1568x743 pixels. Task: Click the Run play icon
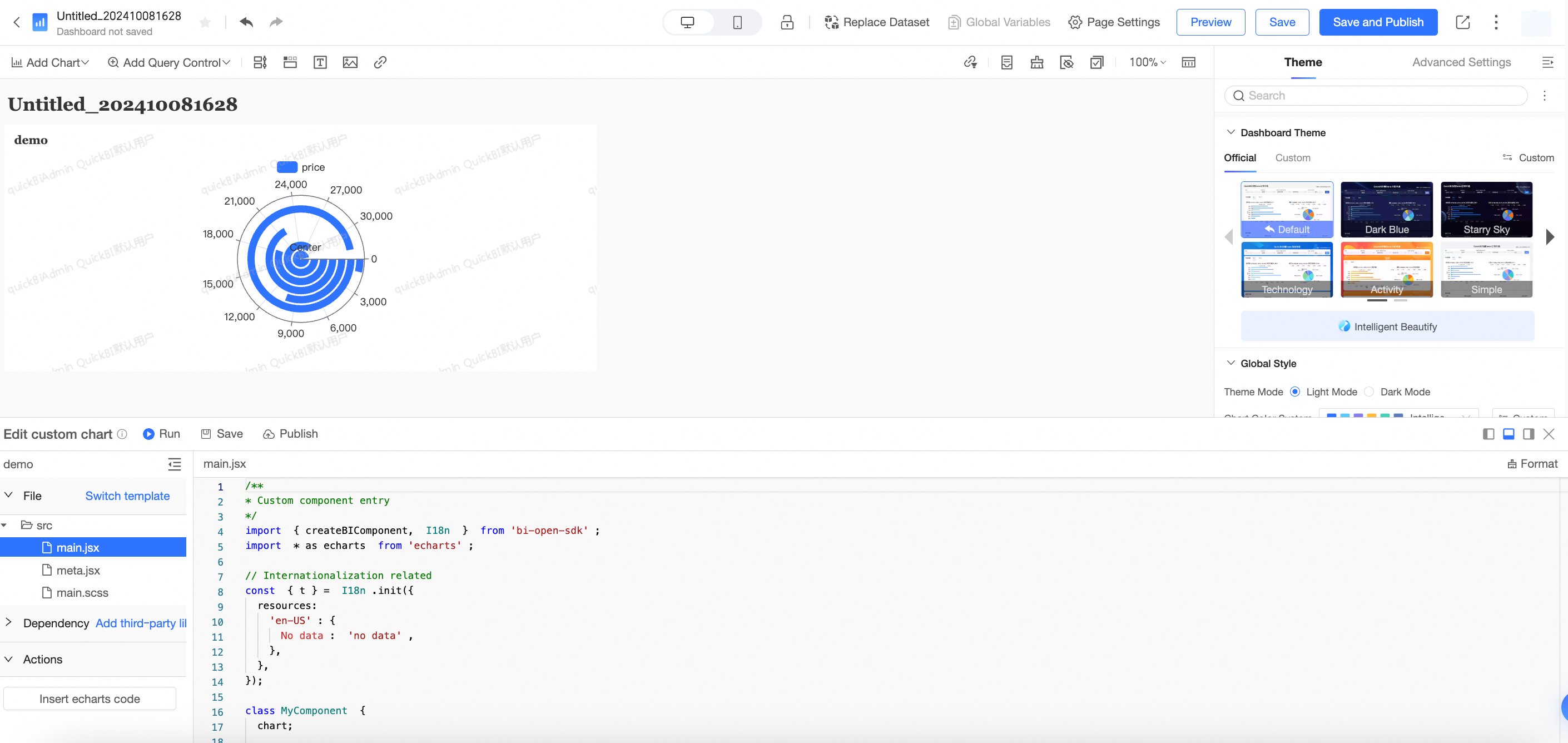pyautogui.click(x=148, y=434)
